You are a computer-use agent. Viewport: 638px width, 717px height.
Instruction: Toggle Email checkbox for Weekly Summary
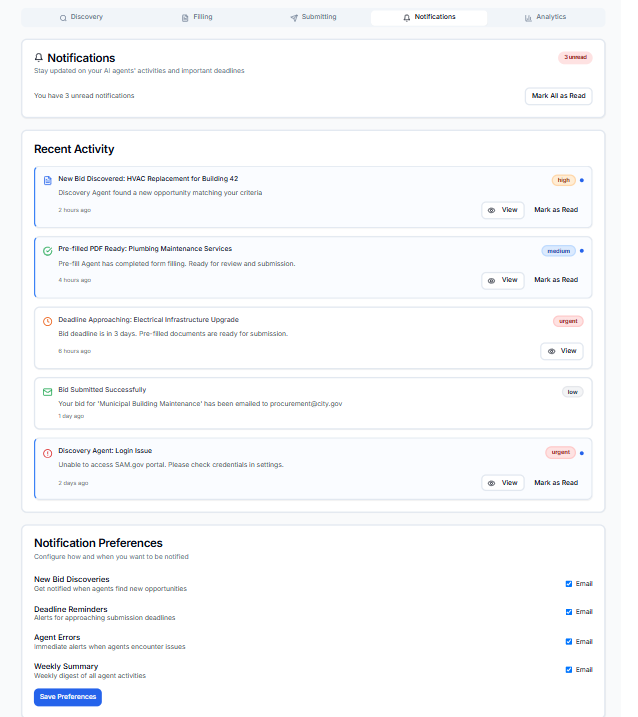569,669
